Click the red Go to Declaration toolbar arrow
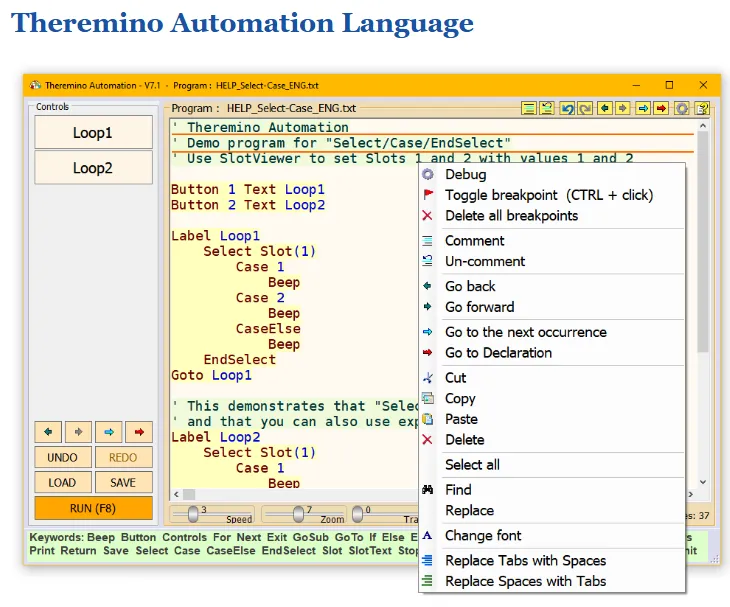 point(661,108)
